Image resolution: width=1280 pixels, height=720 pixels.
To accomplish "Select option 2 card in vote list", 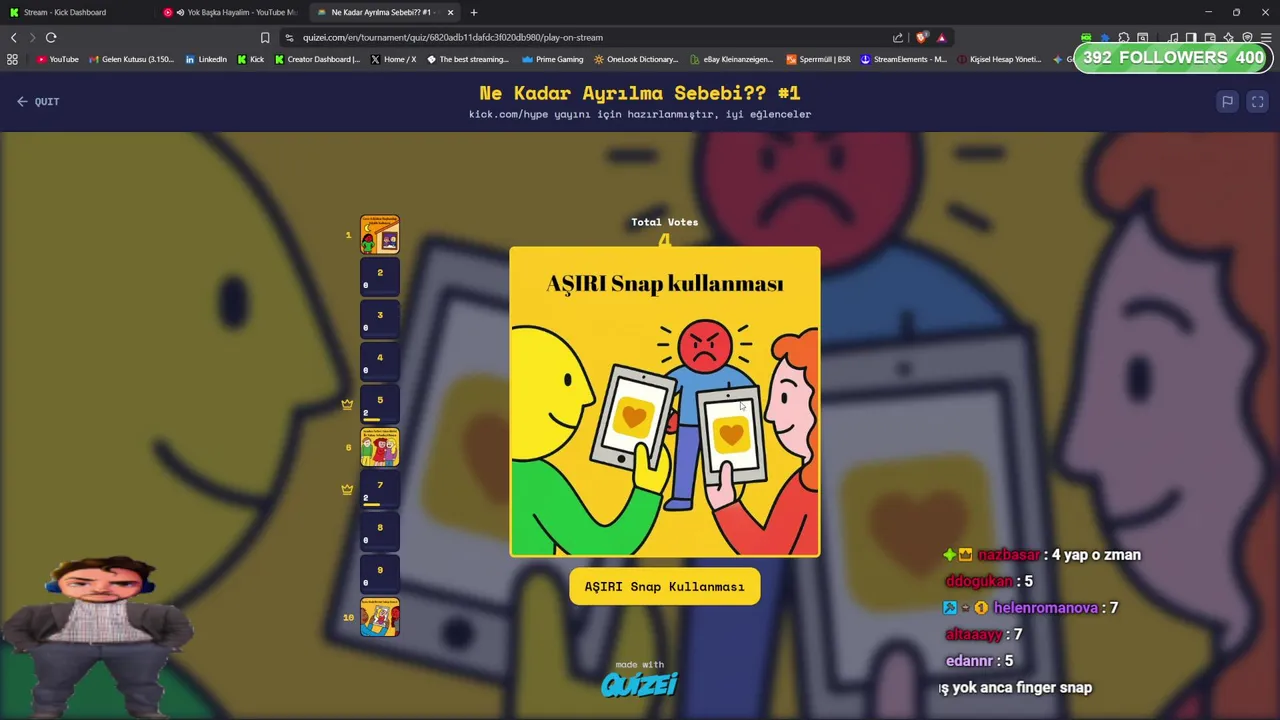I will click(x=380, y=277).
